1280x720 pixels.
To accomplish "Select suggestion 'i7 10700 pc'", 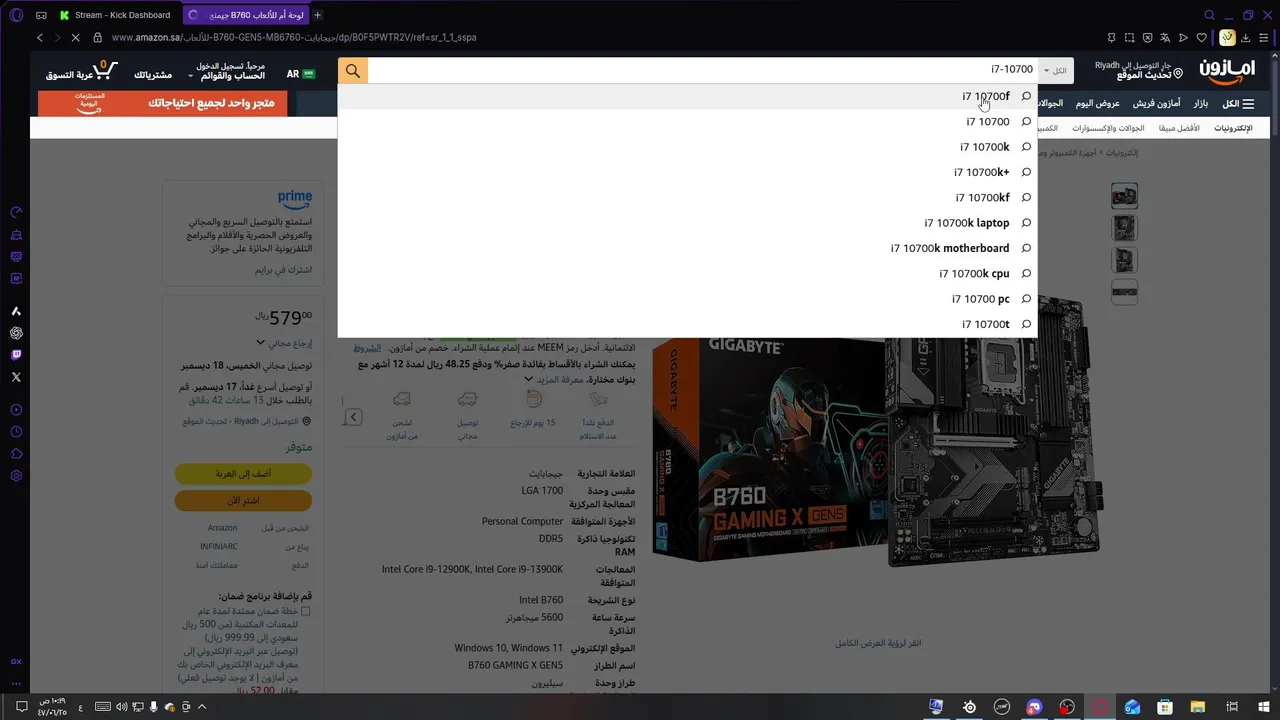I will pos(687,299).
